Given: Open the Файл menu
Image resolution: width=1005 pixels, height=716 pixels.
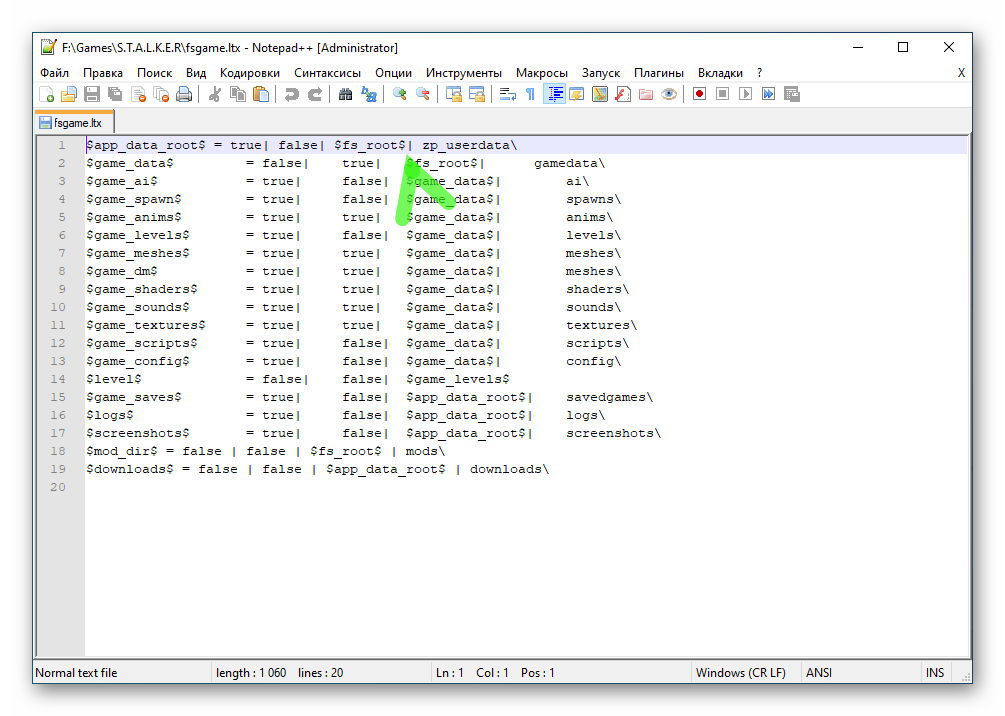Looking at the screenshot, I should (55, 73).
